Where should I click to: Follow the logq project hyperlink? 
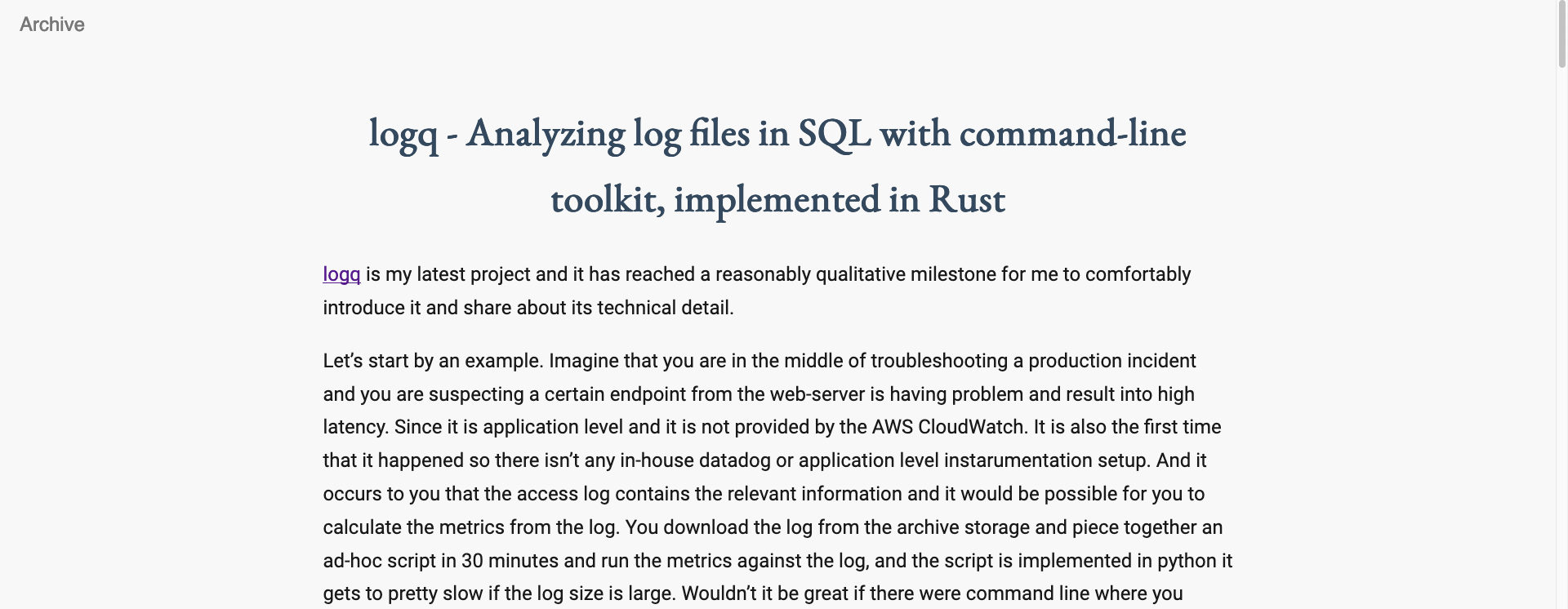point(341,274)
